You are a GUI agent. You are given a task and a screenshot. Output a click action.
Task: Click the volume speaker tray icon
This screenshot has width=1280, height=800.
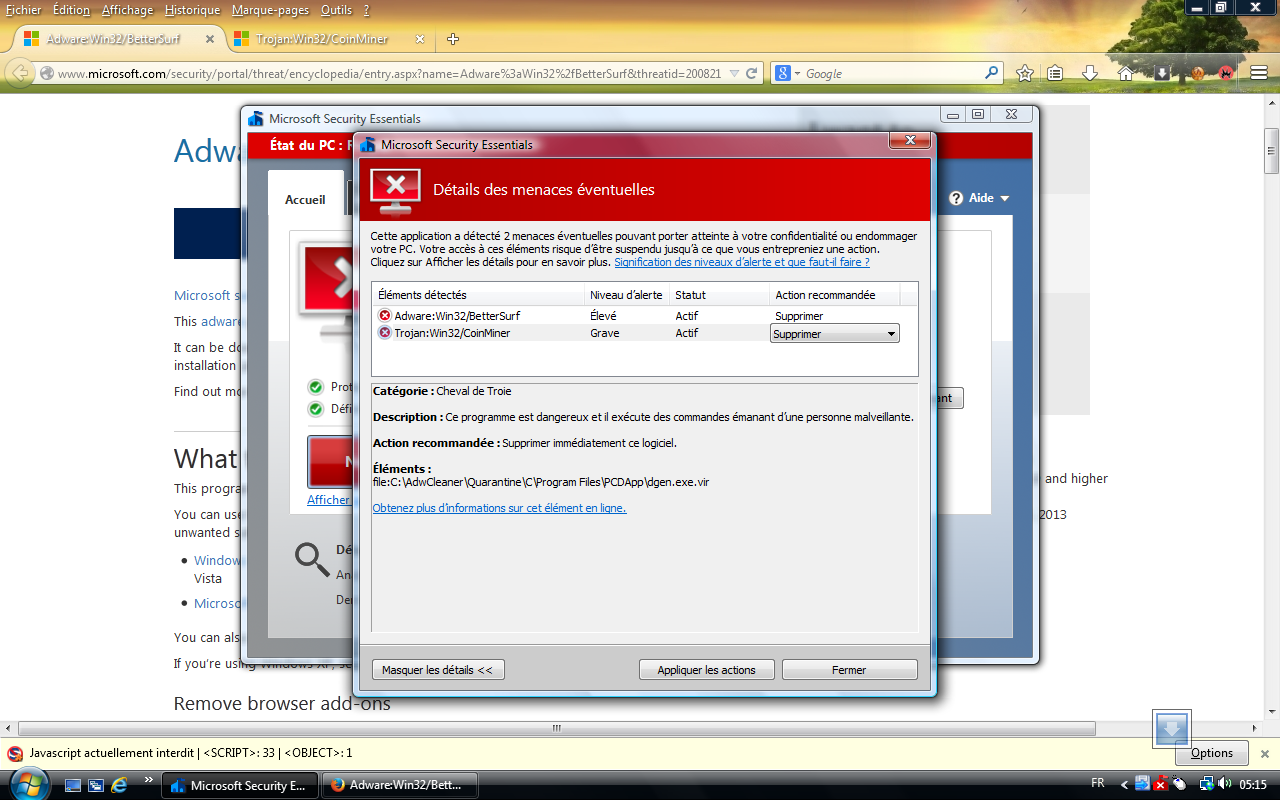[x=1223, y=784]
